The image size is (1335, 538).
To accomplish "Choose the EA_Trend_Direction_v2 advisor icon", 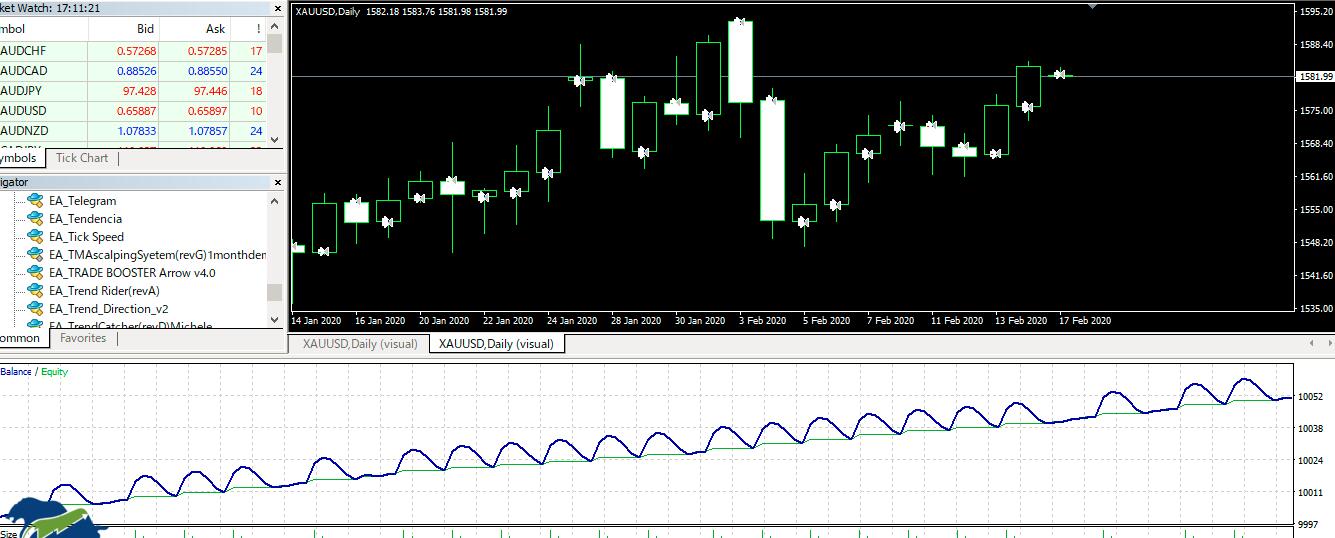I will 35,309.
